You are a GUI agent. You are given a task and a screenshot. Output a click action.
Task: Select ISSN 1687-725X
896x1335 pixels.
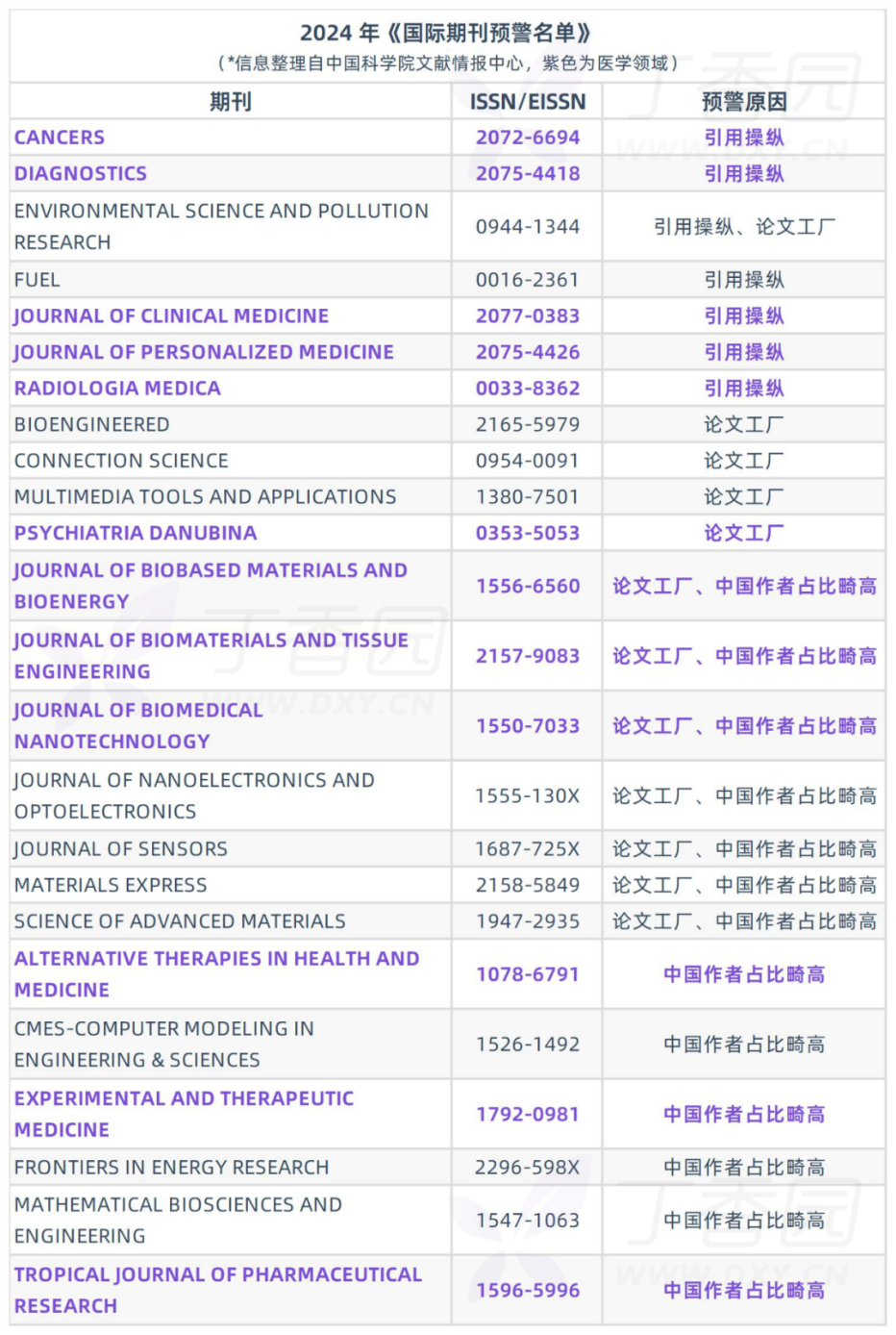click(528, 849)
